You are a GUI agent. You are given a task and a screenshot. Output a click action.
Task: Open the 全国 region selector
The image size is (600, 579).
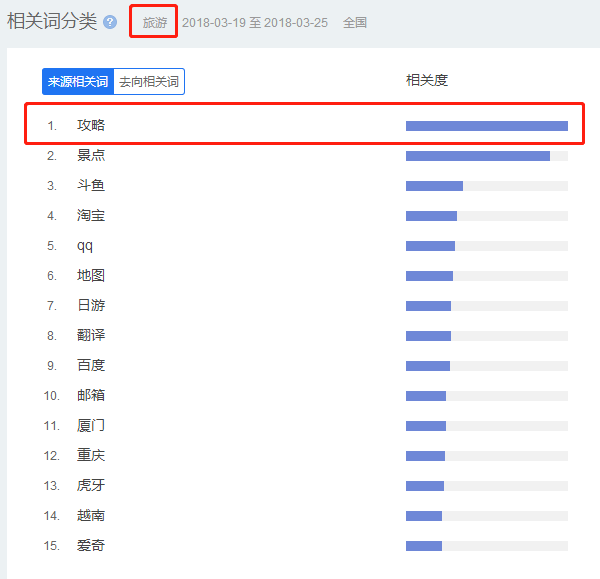355,22
